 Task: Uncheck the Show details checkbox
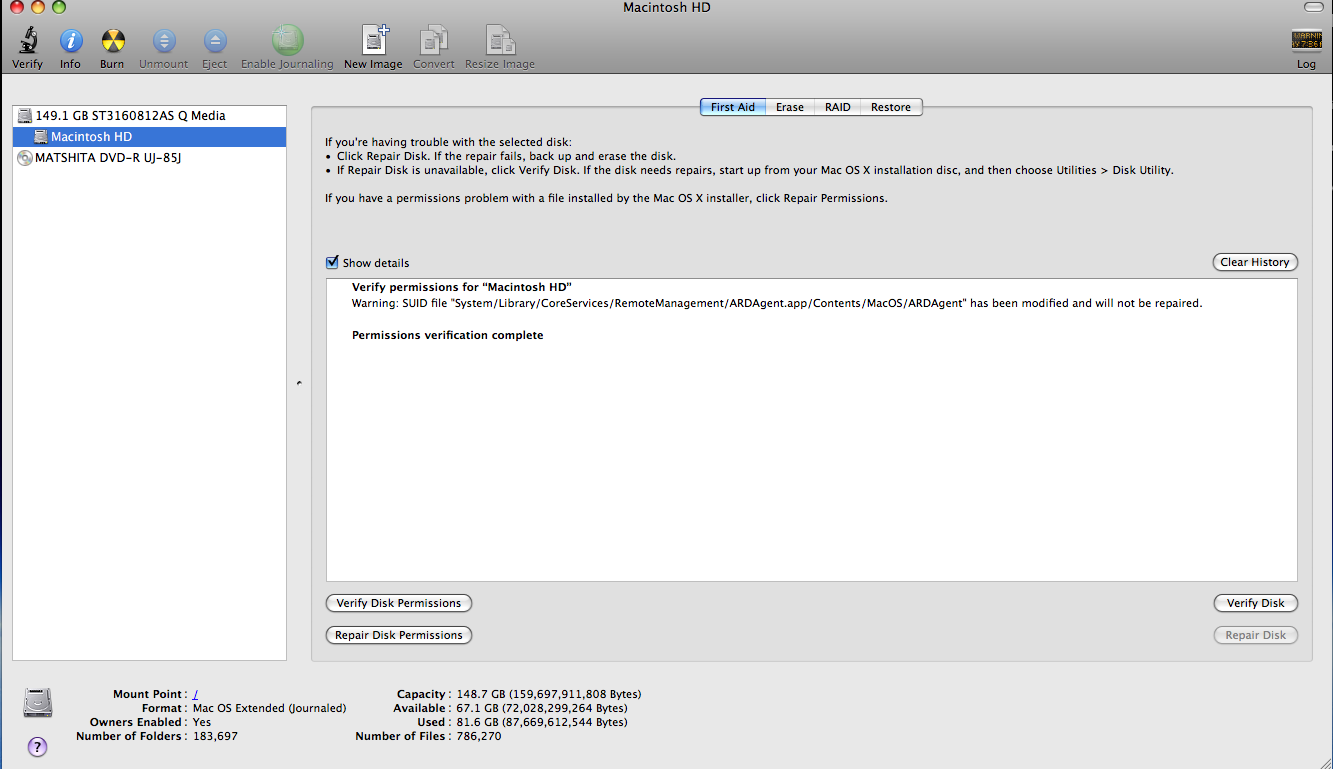pos(332,263)
